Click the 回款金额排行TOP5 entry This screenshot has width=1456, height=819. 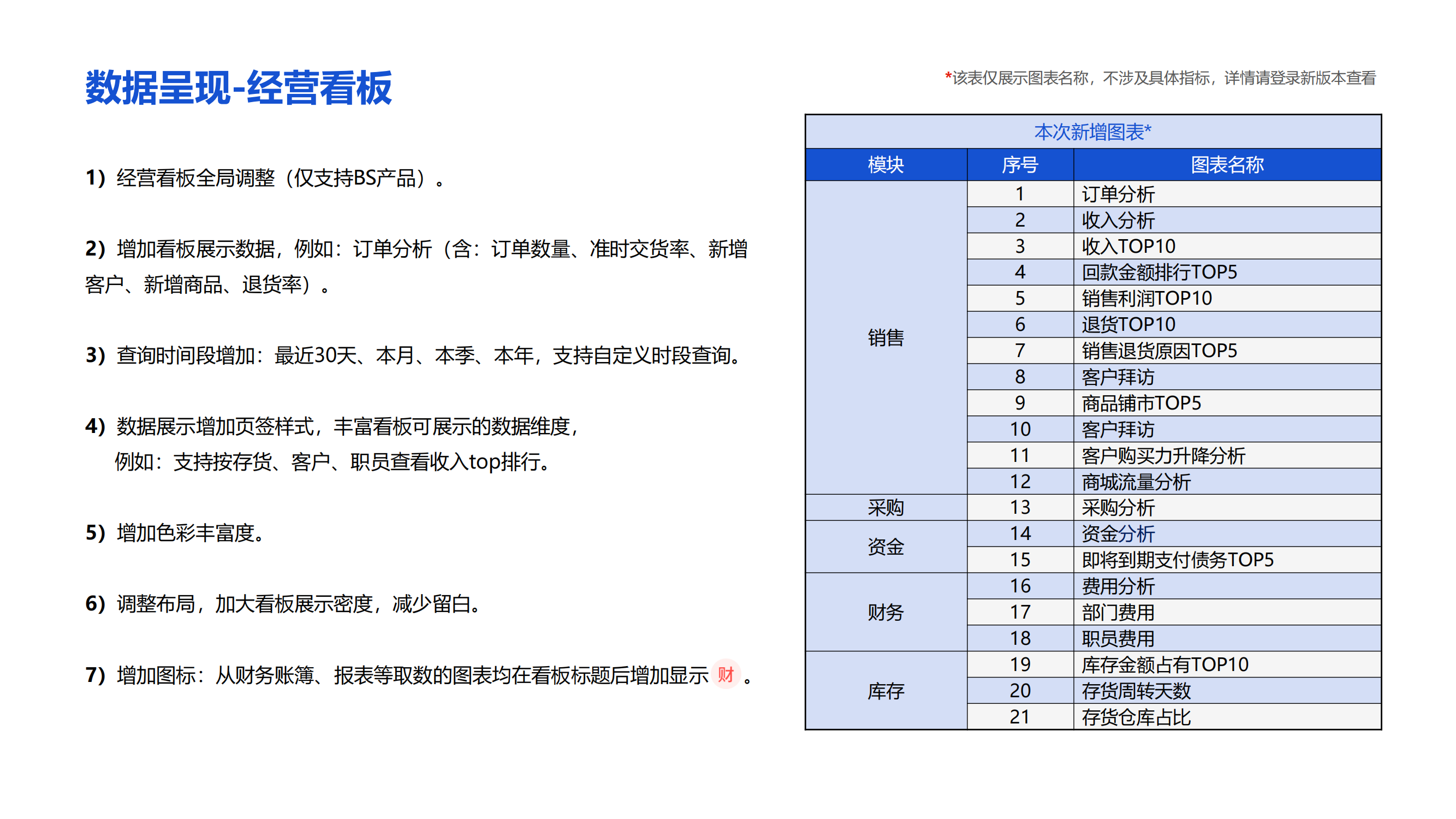[1158, 272]
